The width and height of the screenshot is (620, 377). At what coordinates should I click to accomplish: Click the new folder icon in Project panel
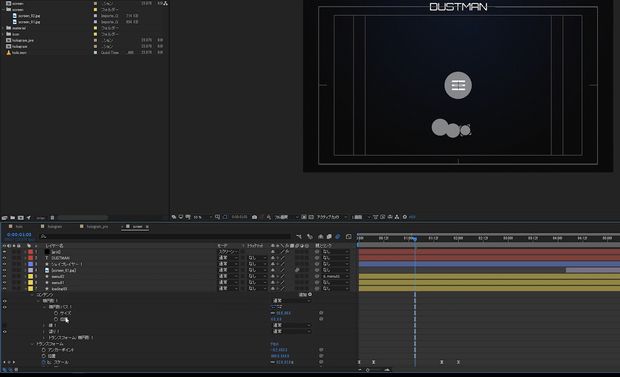(13, 218)
